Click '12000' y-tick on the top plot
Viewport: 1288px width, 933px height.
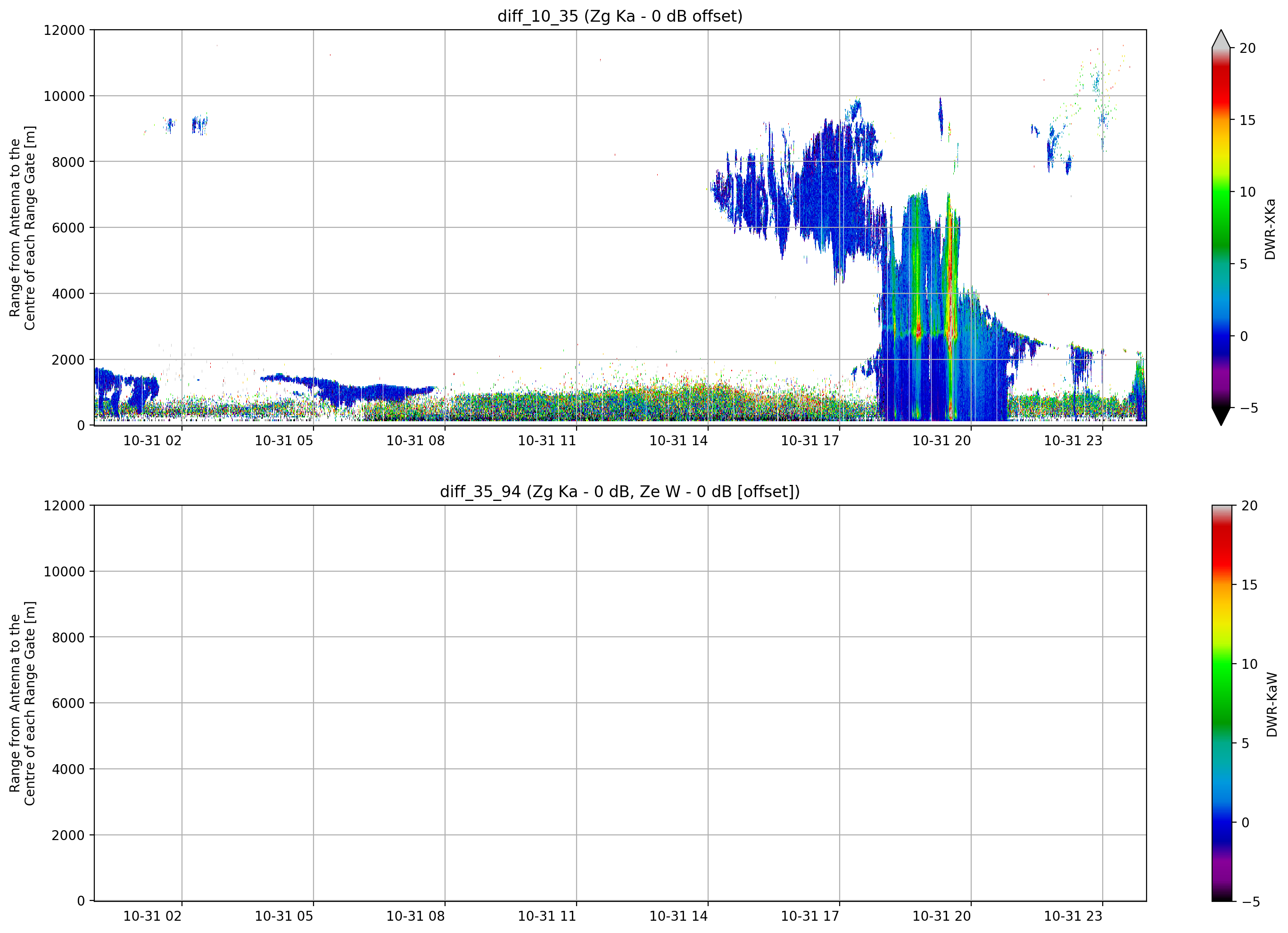(64, 30)
